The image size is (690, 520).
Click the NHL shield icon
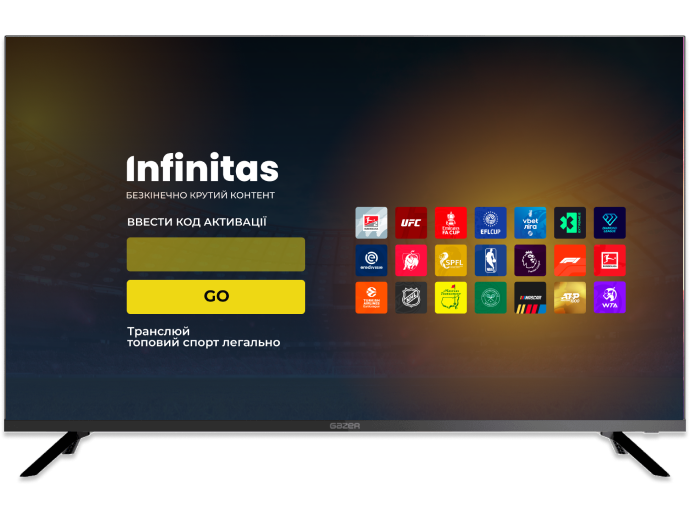(411, 297)
